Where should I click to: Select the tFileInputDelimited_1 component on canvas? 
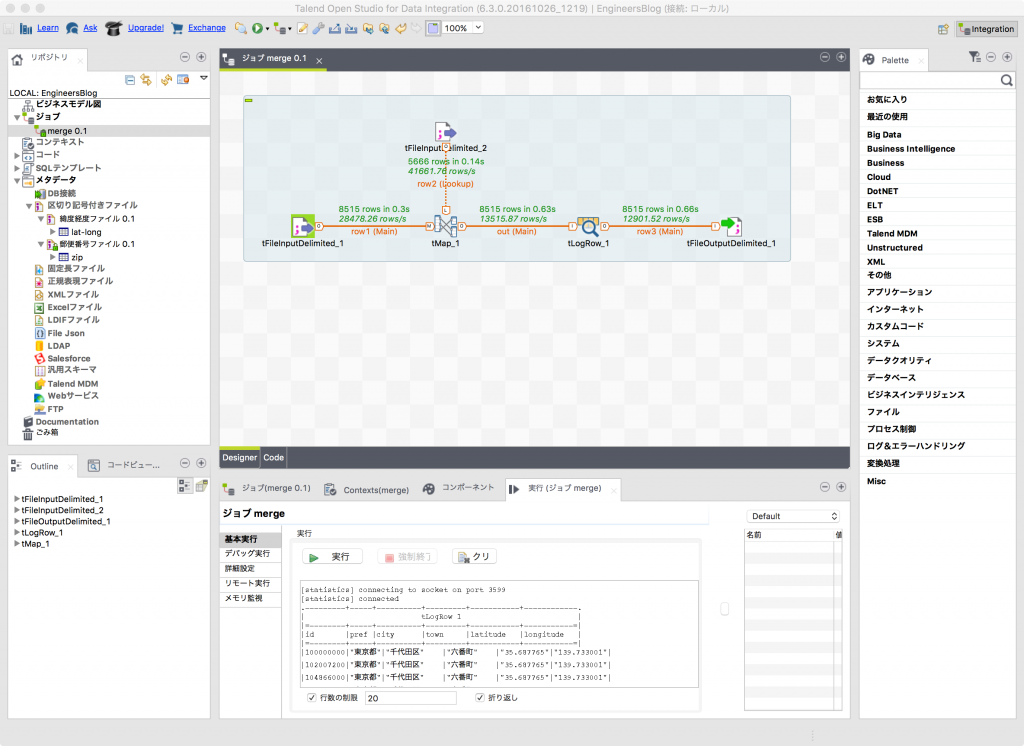click(x=303, y=227)
